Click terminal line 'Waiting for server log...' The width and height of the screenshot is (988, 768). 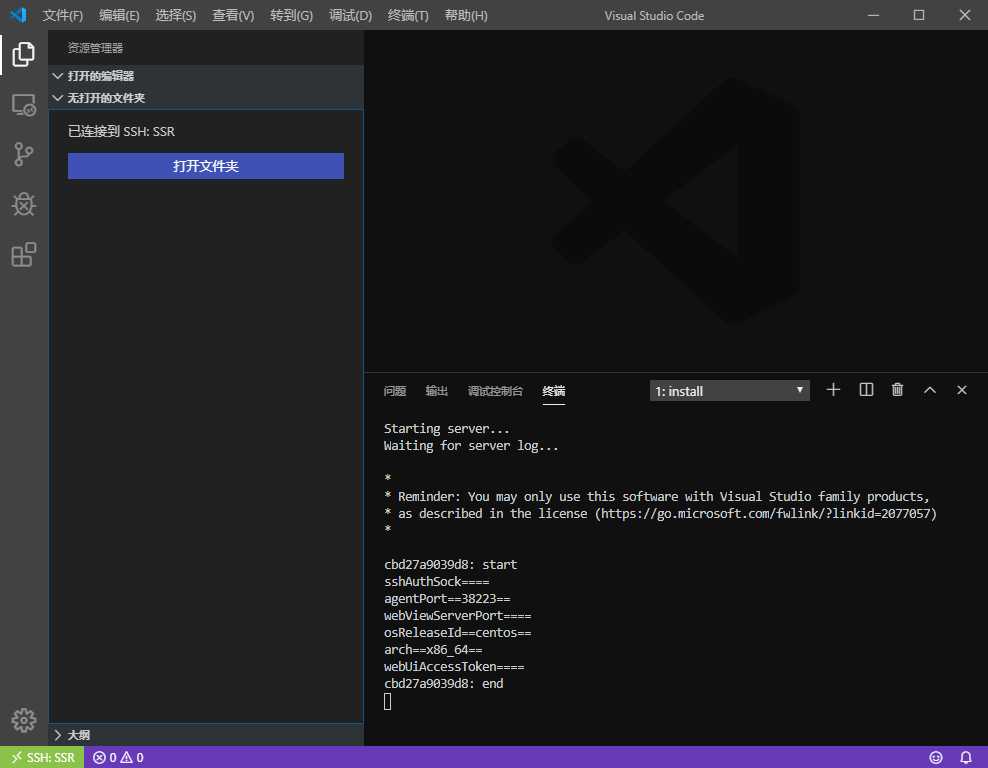pyautogui.click(x=471, y=445)
